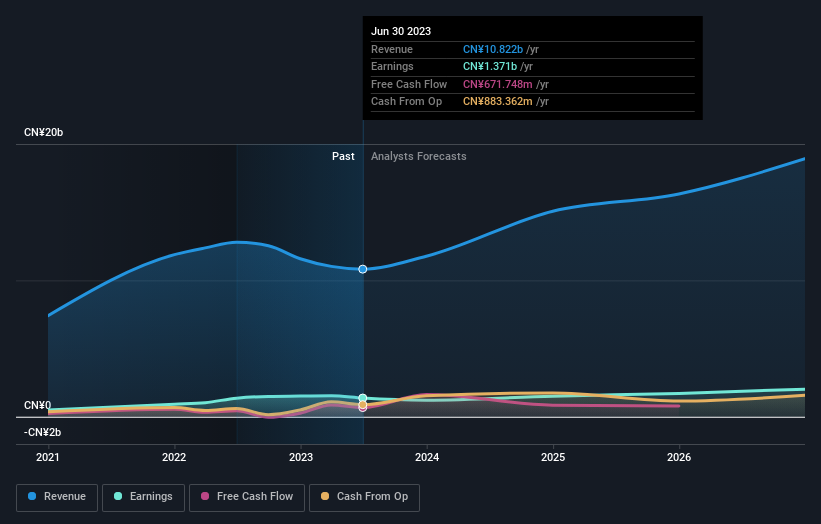Click the CN¥1.371b earnings value

click(x=490, y=66)
